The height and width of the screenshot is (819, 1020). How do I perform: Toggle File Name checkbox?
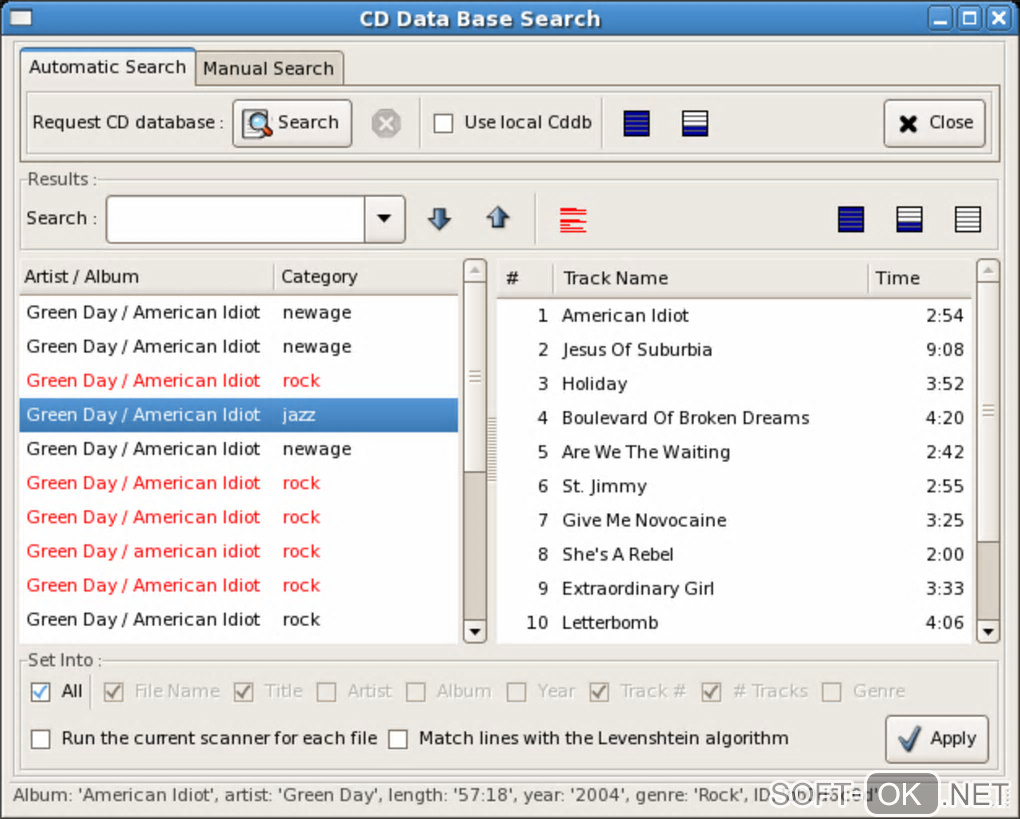(113, 691)
